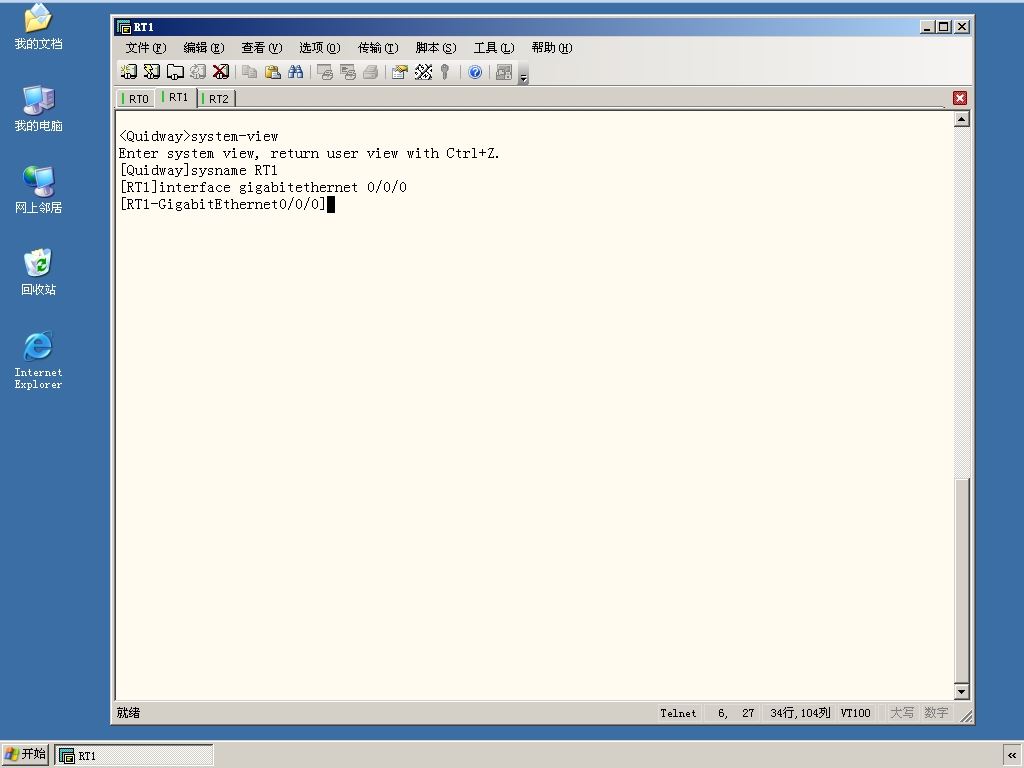Click the '<Quidway>system-view' line
Image resolution: width=1024 pixels, height=768 pixels.
point(199,136)
